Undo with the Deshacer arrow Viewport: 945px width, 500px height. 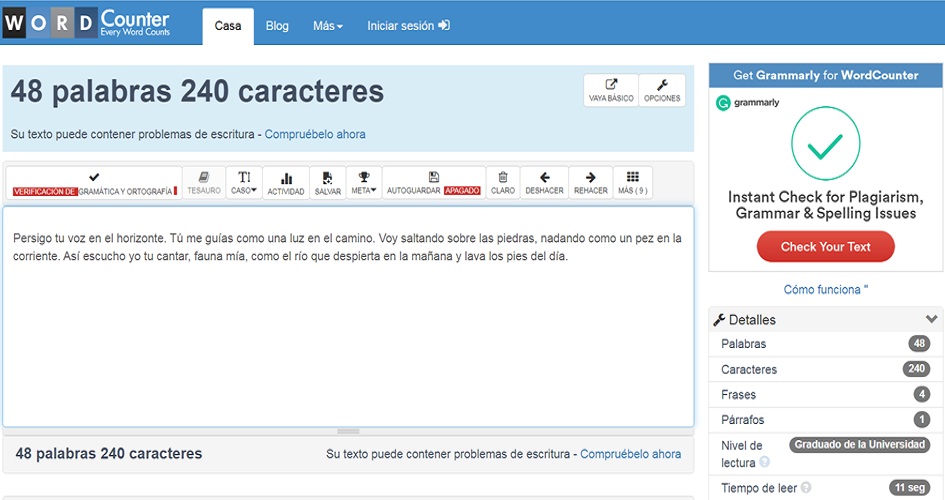pyautogui.click(x=544, y=182)
